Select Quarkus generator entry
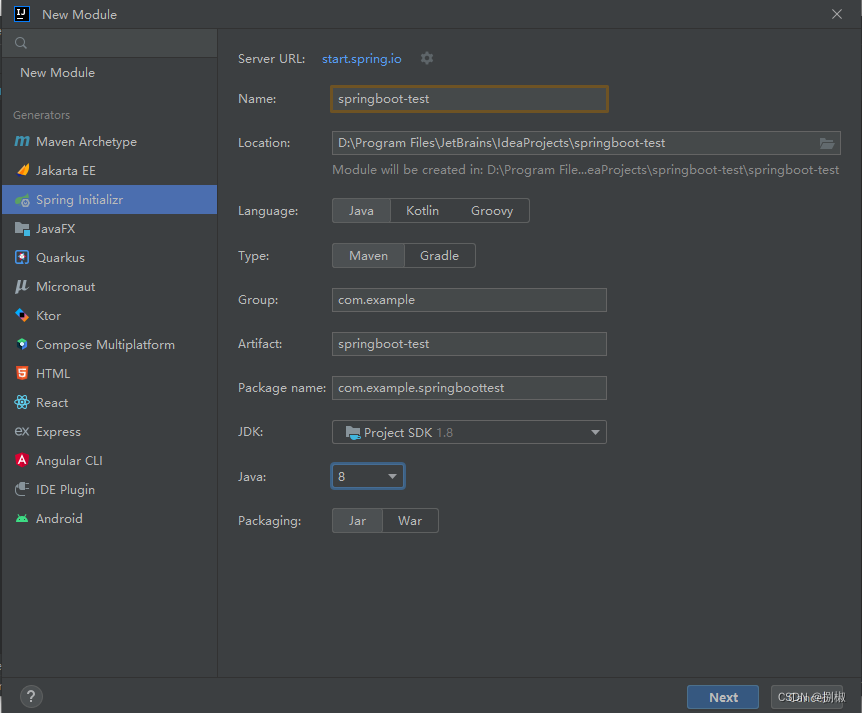 [x=109, y=257]
